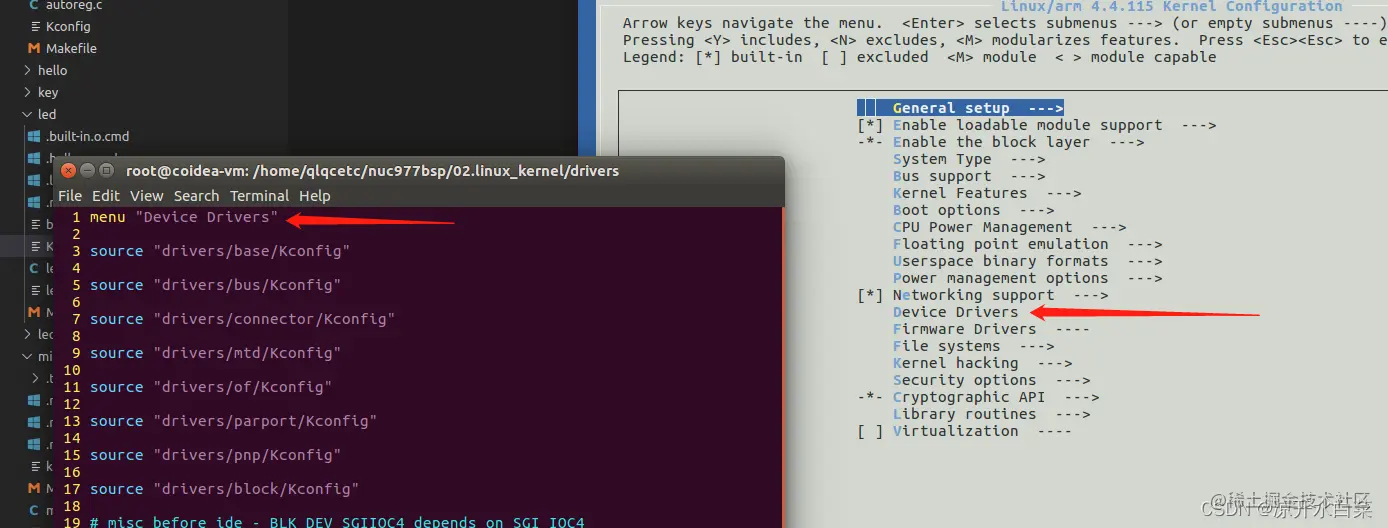
Task: Expand the hello folder chevron
Action: [x=27, y=70]
